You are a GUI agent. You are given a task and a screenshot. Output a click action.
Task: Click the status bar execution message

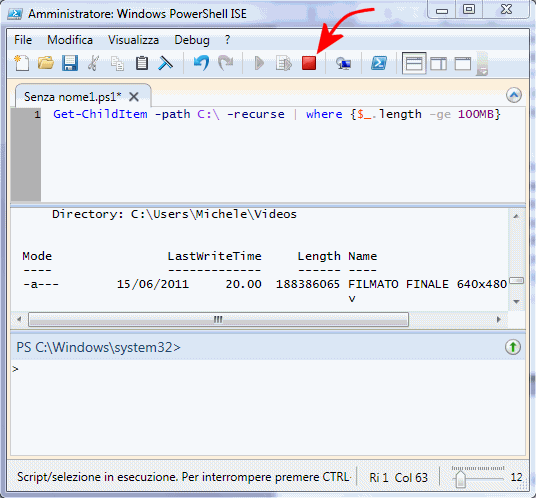point(184,477)
